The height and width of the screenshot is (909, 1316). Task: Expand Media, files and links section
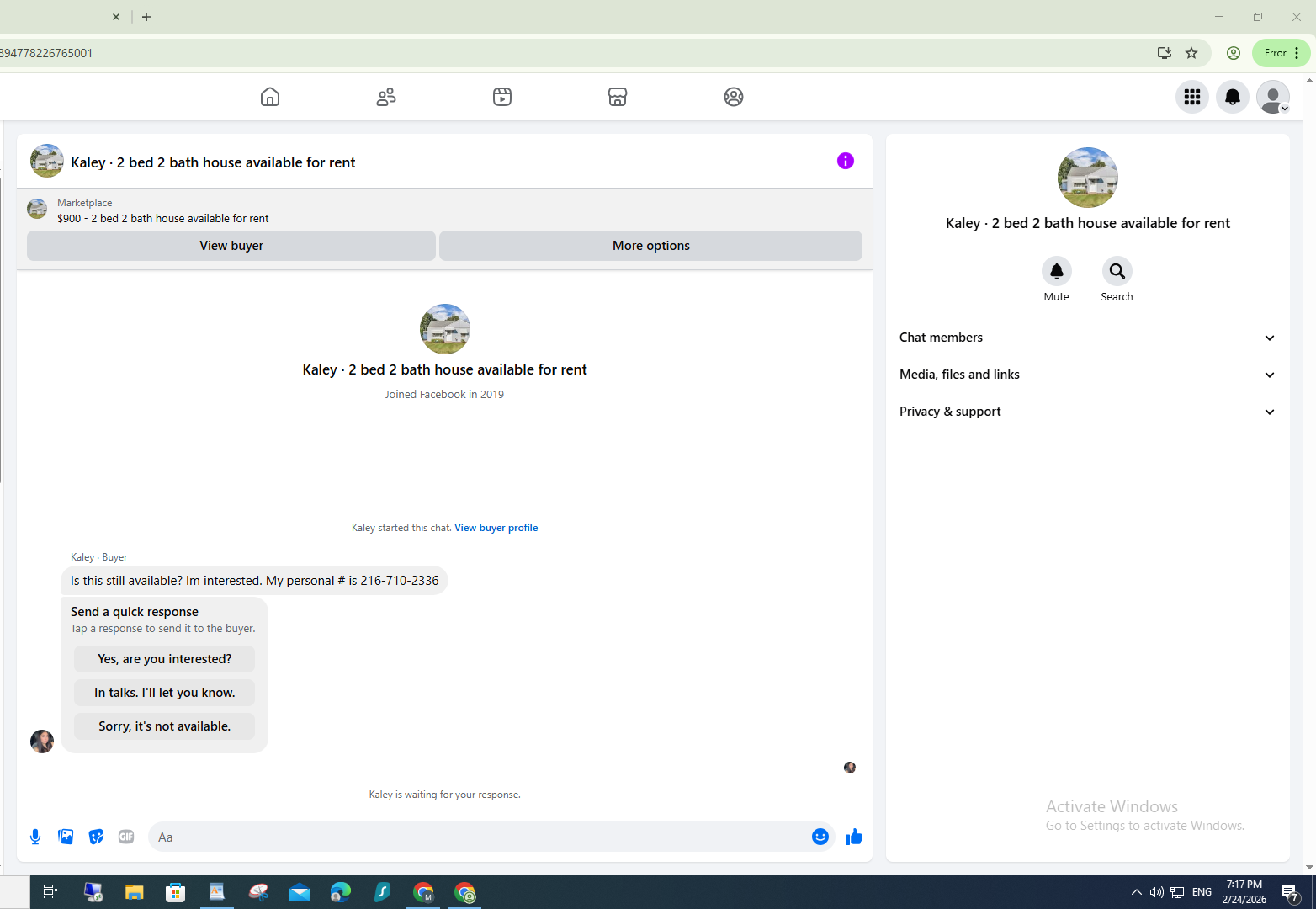pyautogui.click(x=1088, y=375)
